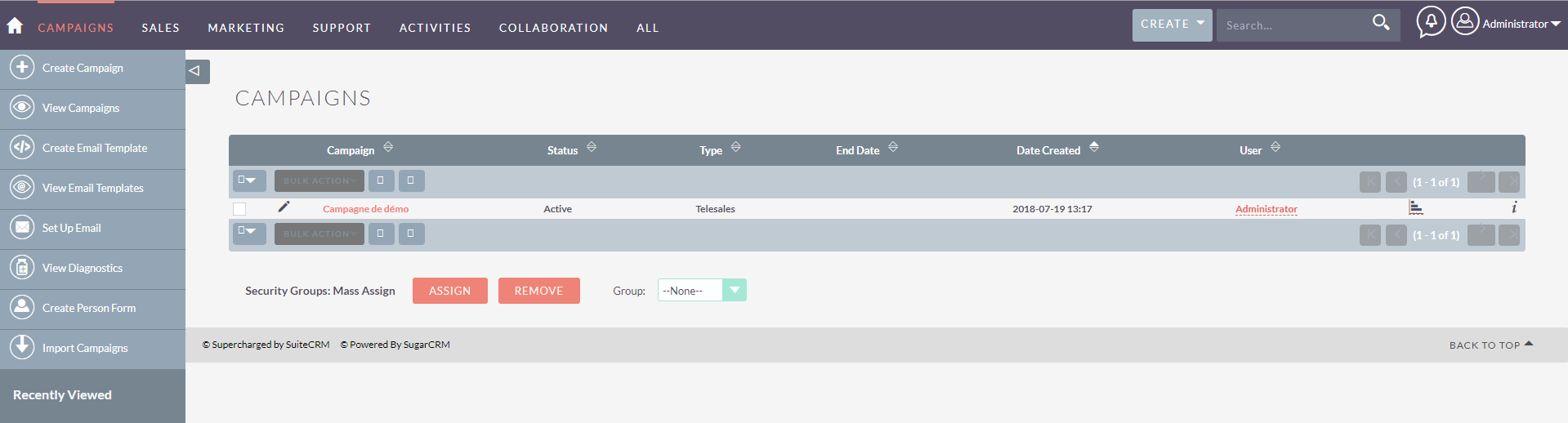This screenshot has width=1568, height=423.
Task: Open the Campagne de démo link
Action: click(x=365, y=209)
